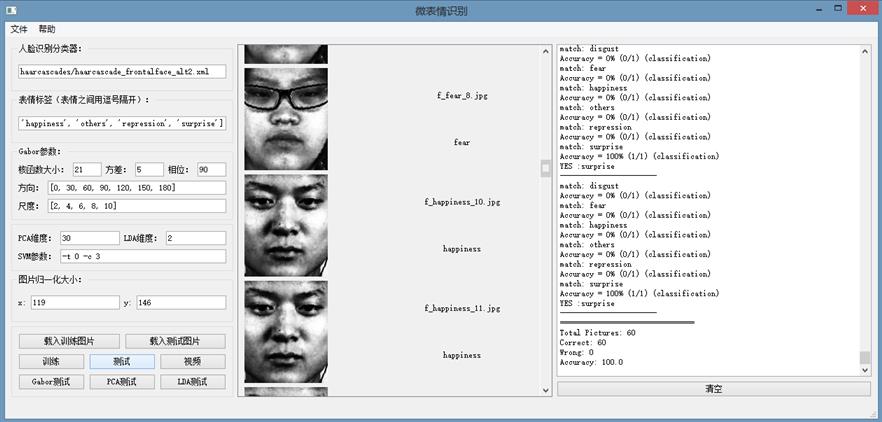The width and height of the screenshot is (882, 422).
Task: Open the 文件 menu
Action: pos(19,29)
